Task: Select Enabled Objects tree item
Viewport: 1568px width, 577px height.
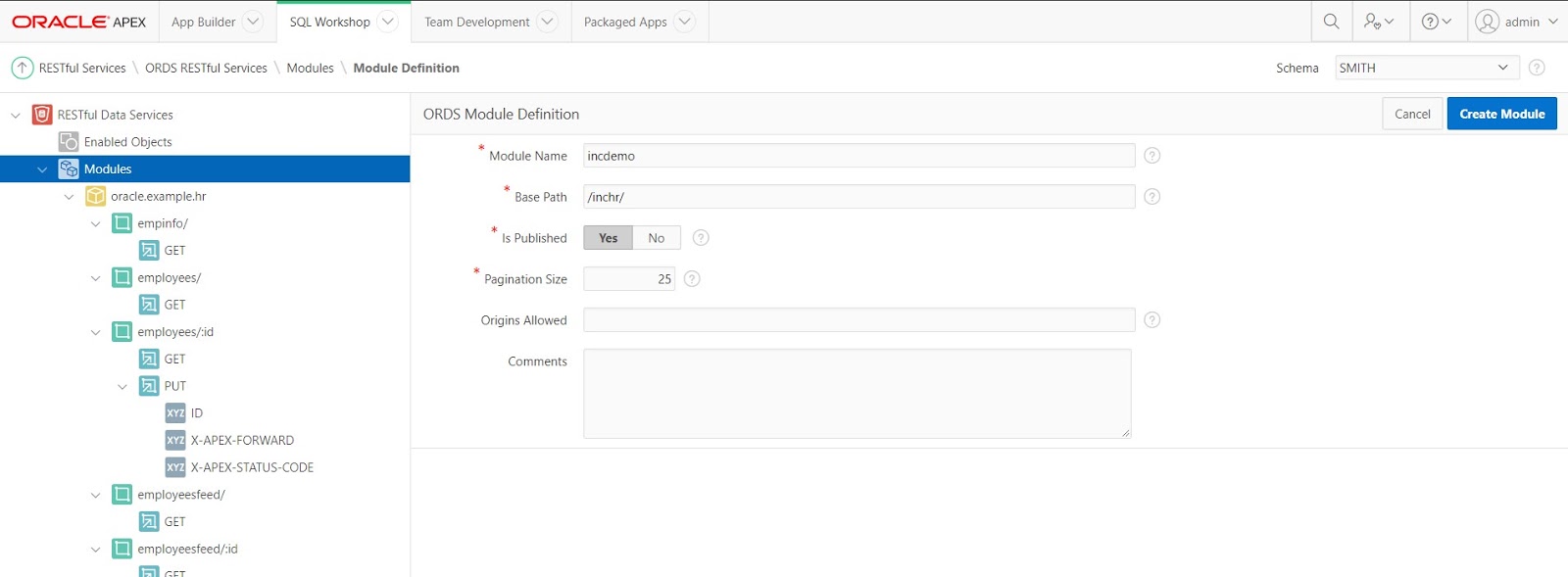Action: (x=127, y=142)
